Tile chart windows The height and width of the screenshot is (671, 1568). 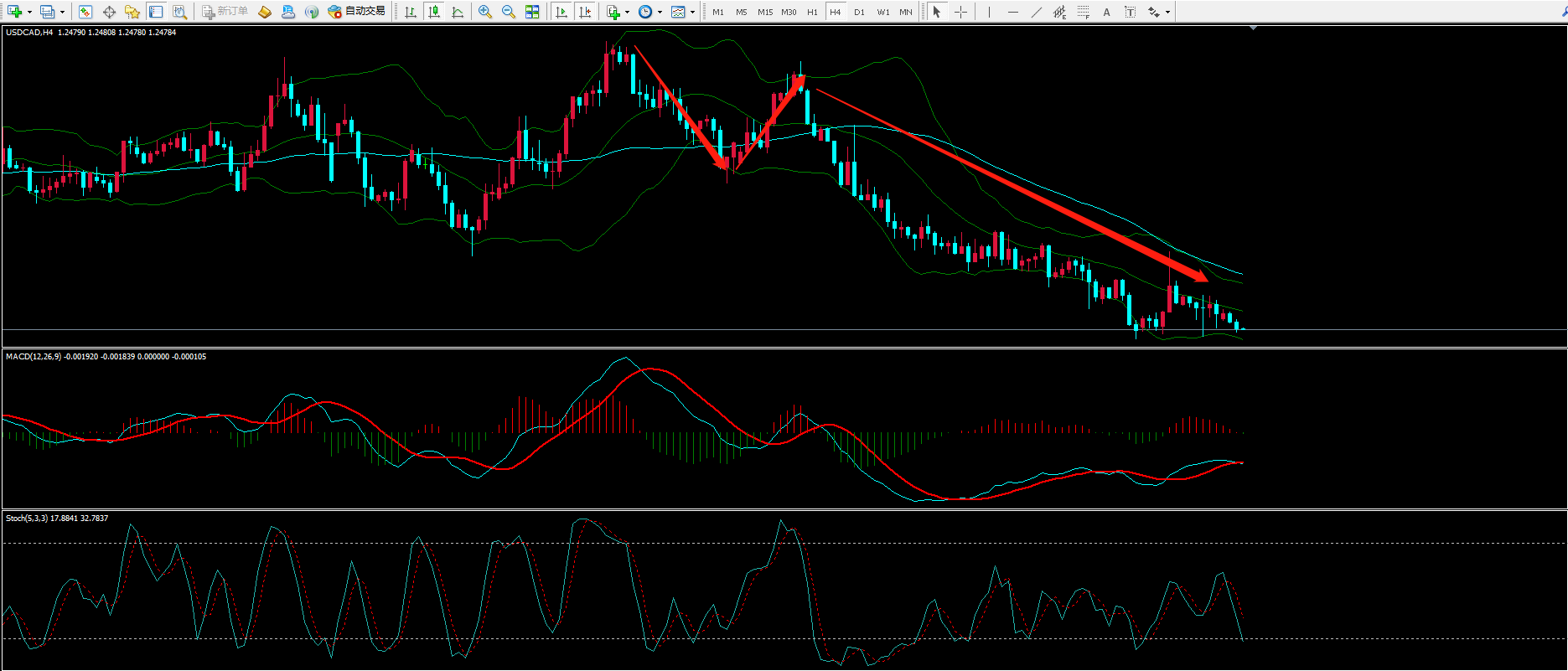[x=532, y=12]
